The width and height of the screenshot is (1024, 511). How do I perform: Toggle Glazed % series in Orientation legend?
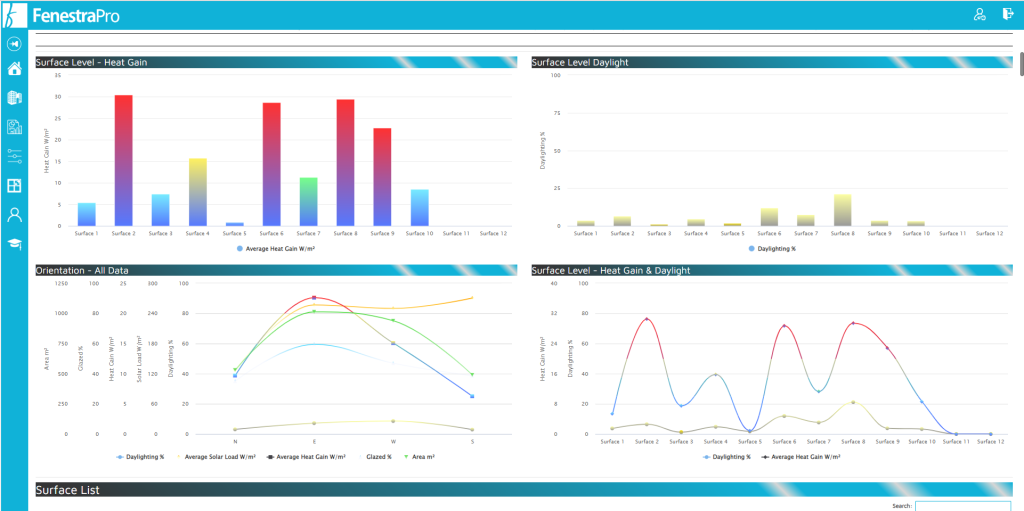pos(374,456)
